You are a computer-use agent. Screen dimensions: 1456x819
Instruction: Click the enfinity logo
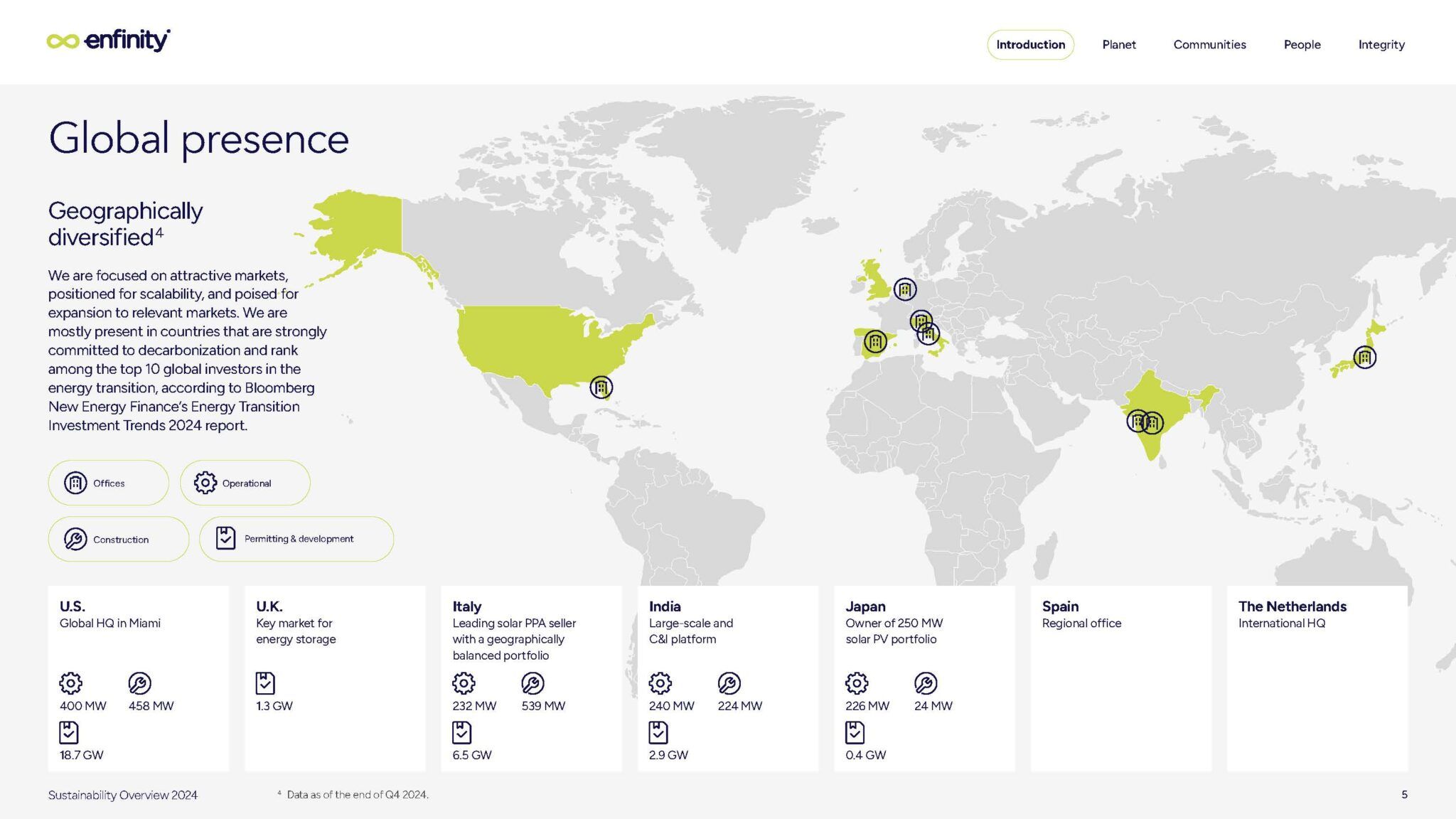[x=108, y=41]
